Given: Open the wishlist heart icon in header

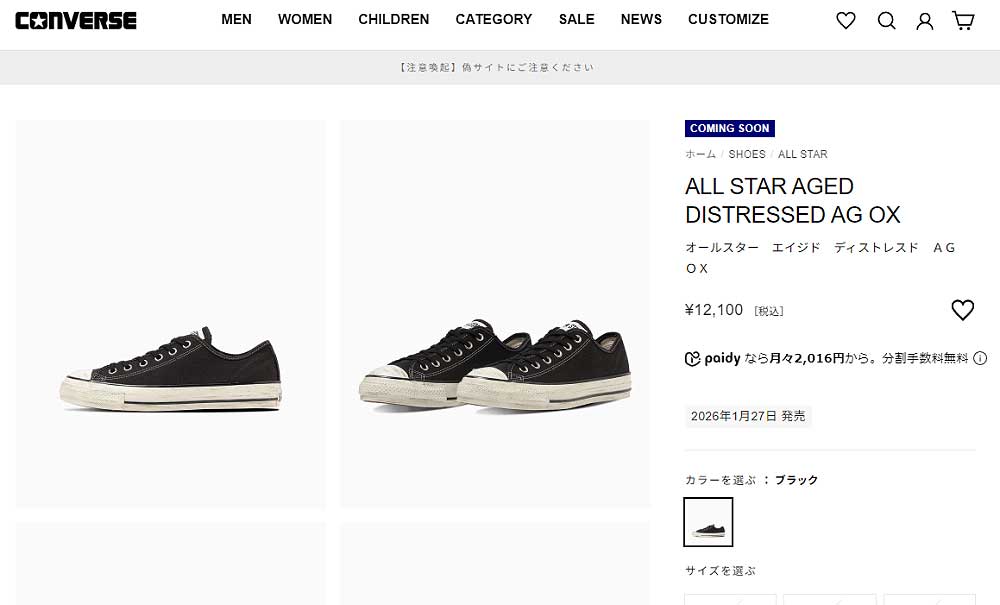Looking at the screenshot, I should click(x=846, y=20).
